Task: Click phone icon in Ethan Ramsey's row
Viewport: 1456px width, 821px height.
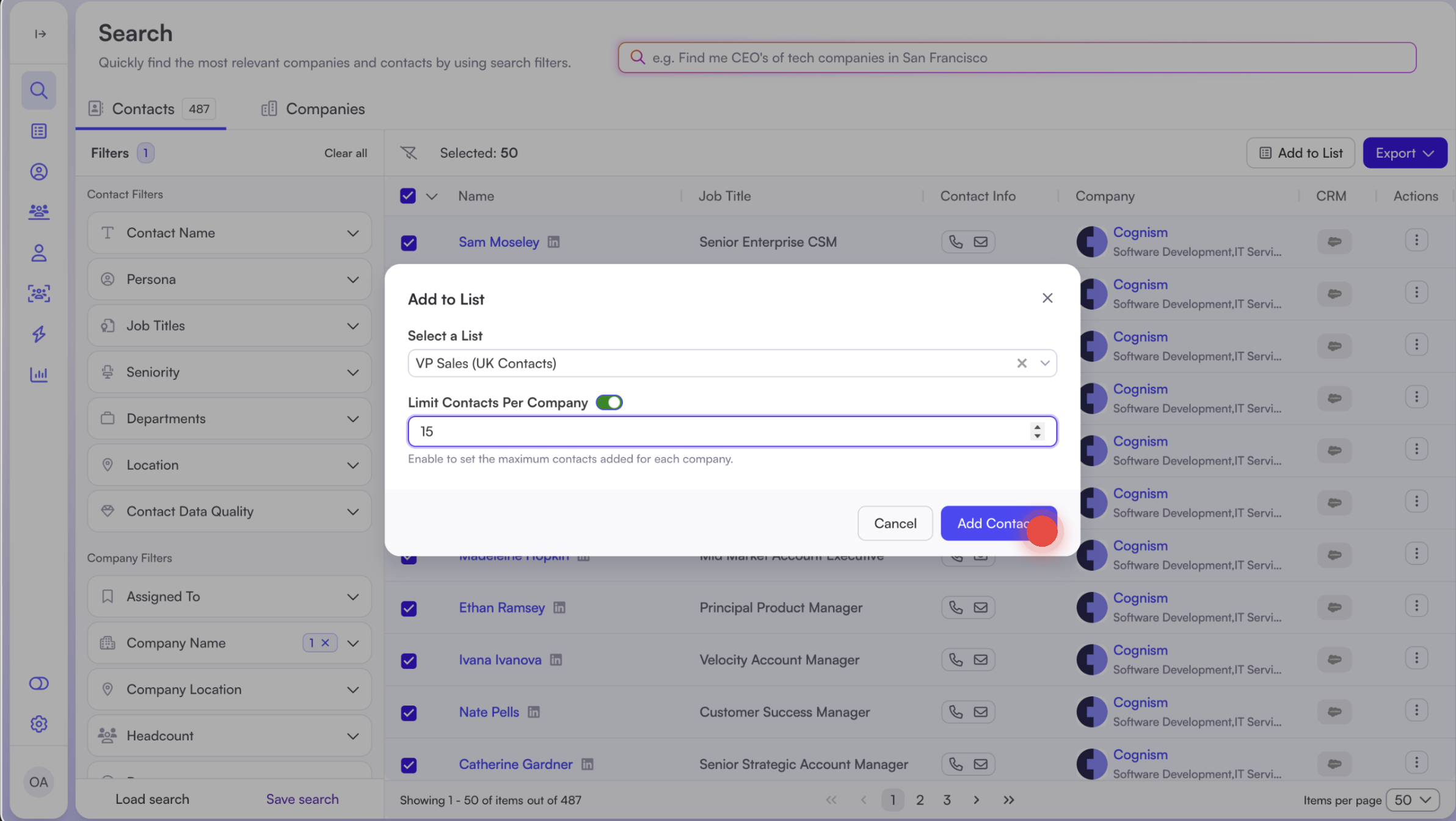Action: (x=956, y=607)
